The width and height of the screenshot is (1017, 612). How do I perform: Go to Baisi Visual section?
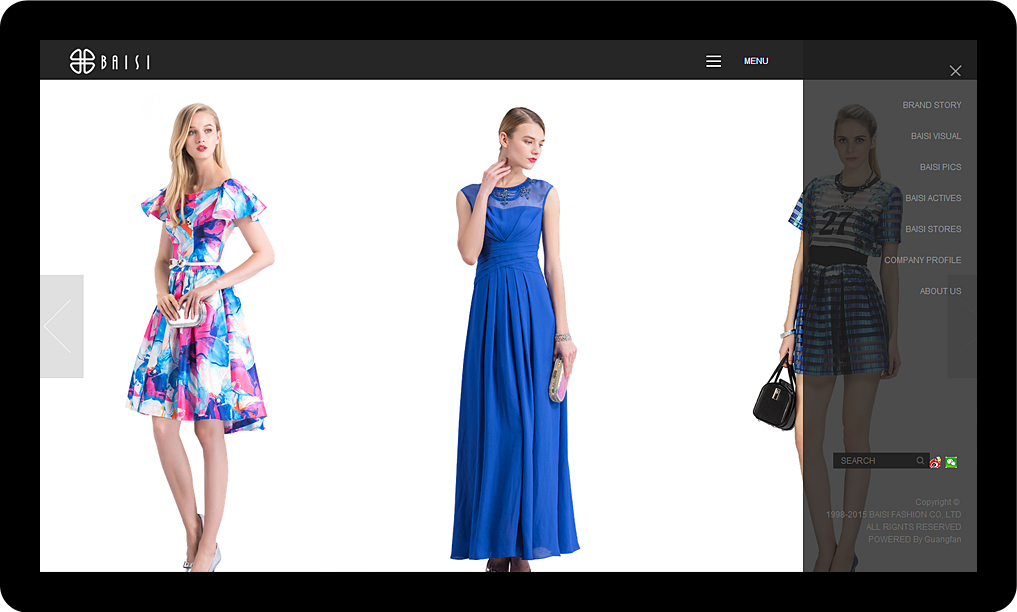tap(935, 136)
